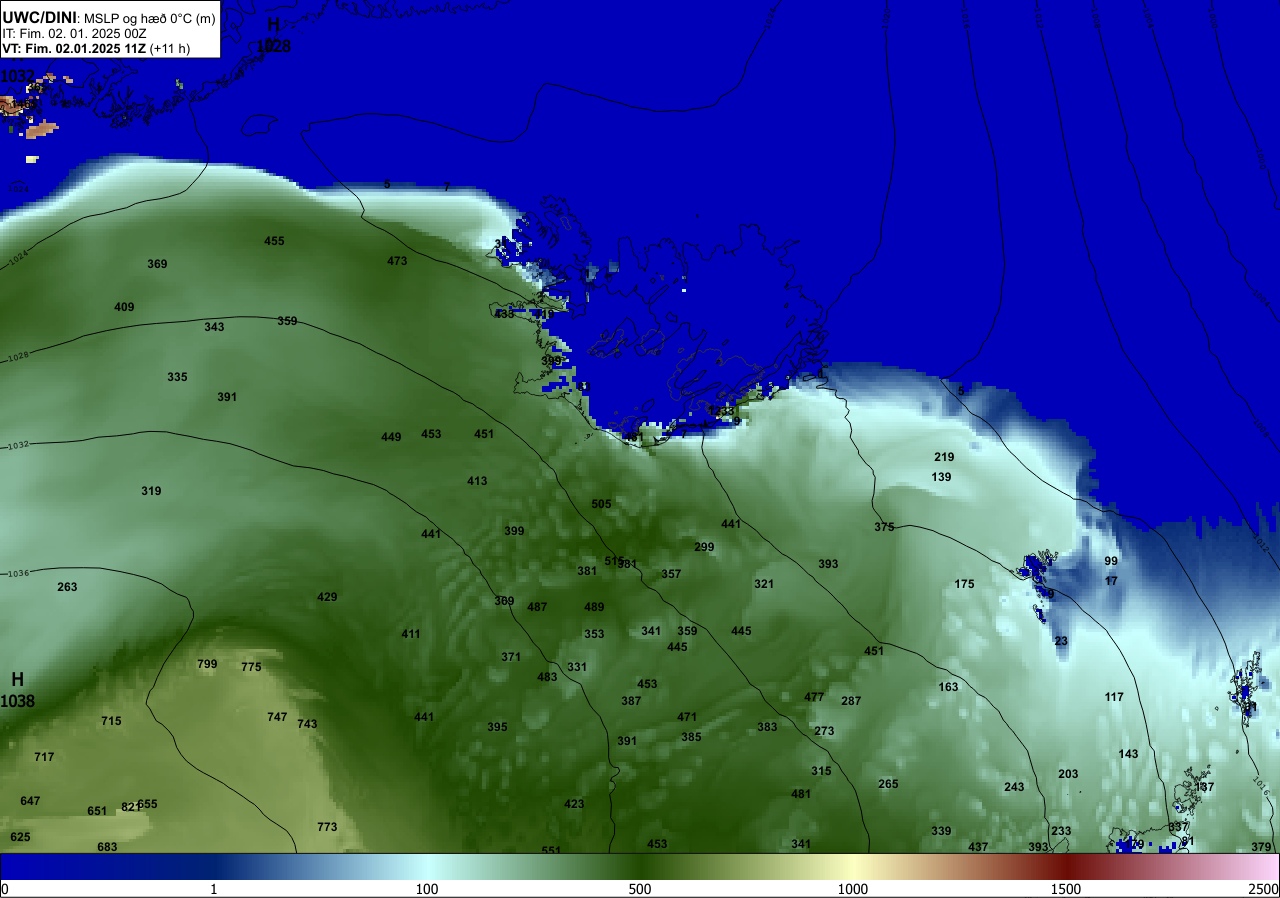The height and width of the screenshot is (898, 1280).
Task: Click the title text "UWC/DINI: MSLP og hæð 0°C (m)"
Action: click(108, 17)
